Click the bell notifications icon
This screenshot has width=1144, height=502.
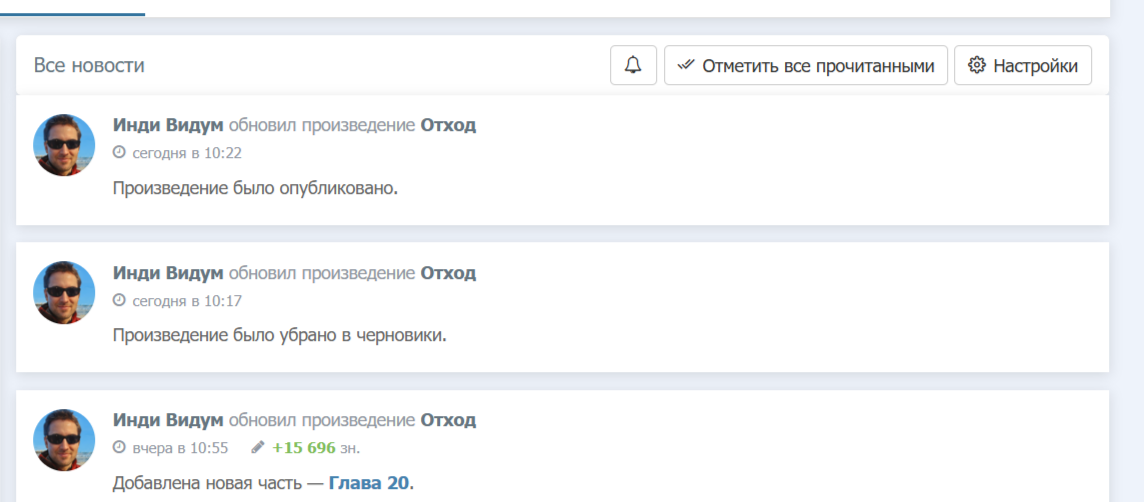tap(633, 66)
